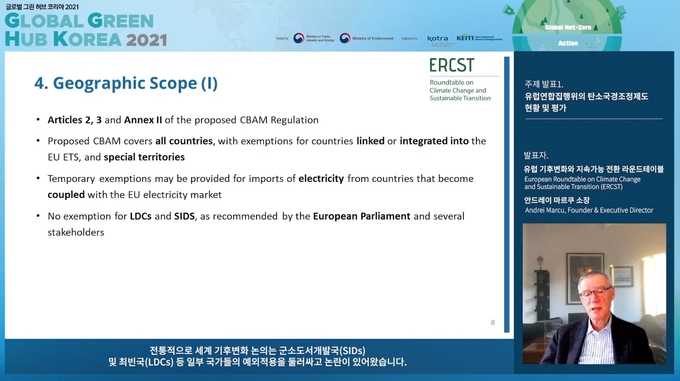The height and width of the screenshot is (381, 680).
Task: Click the bold text European Parliament
Action: tap(362, 216)
